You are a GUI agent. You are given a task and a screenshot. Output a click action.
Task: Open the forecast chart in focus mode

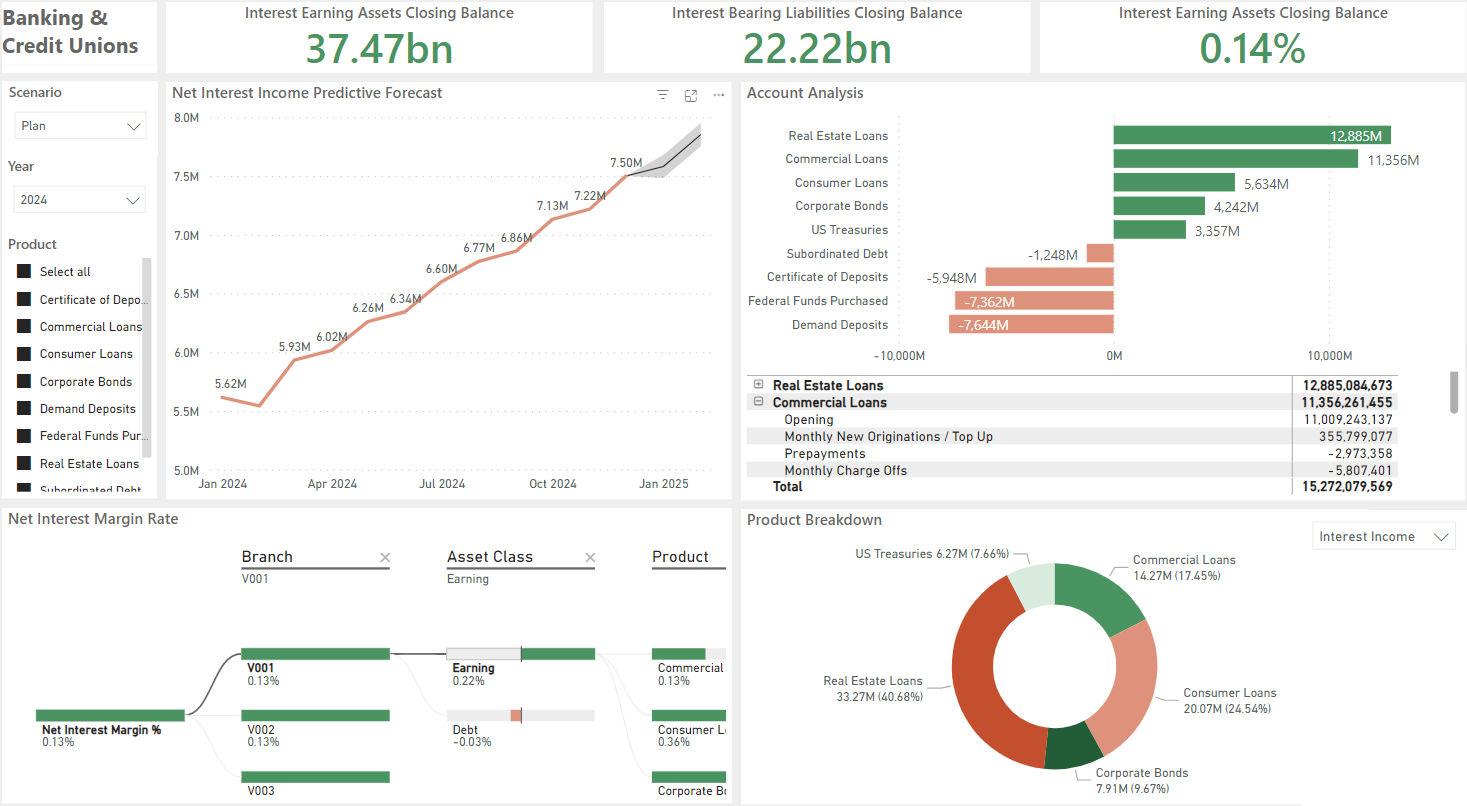(690, 94)
